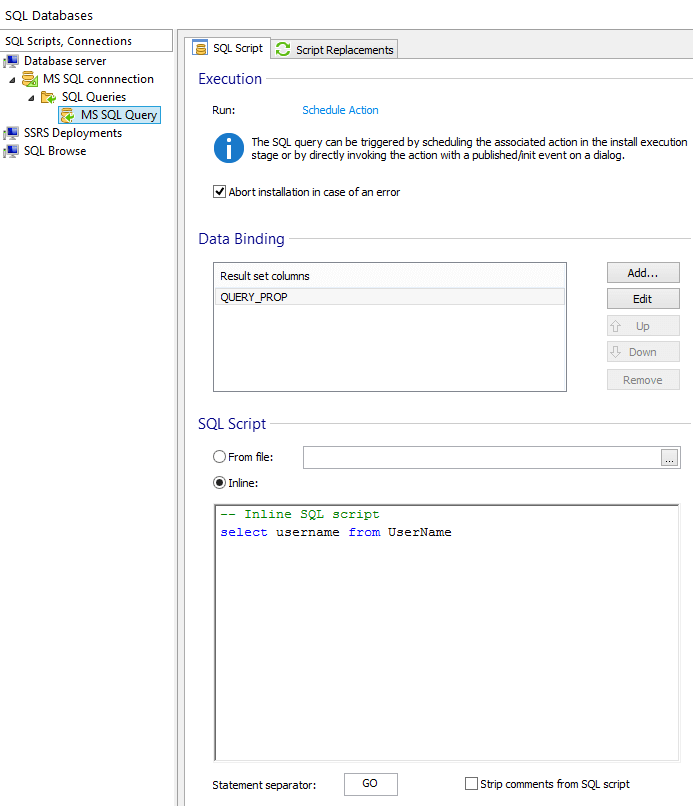Click the Up arrow icon
693x806 pixels.
pos(615,326)
